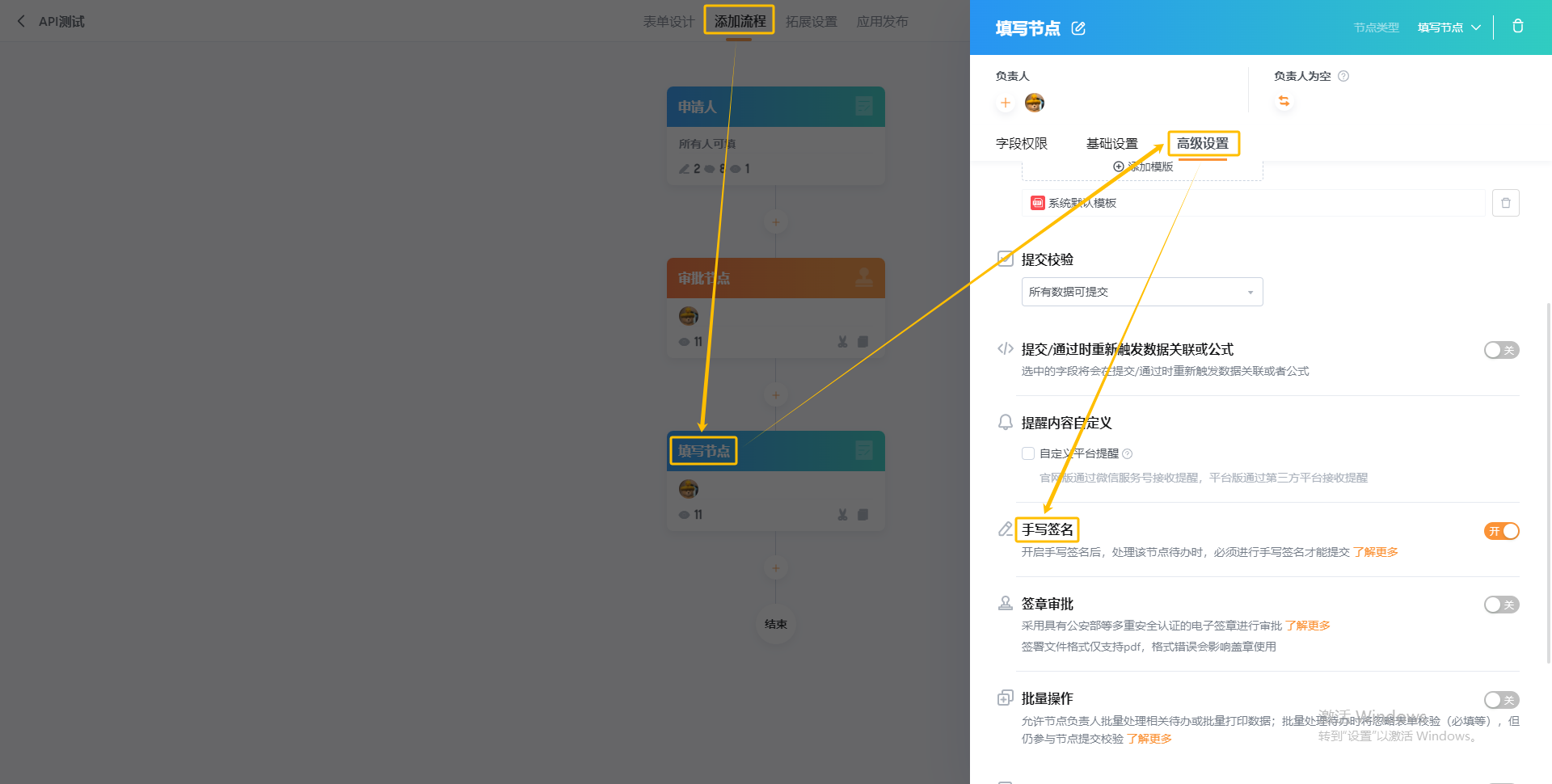The image size is (1552, 784).
Task: Open the 所有数据可提交 dropdown
Action: 1142,292
